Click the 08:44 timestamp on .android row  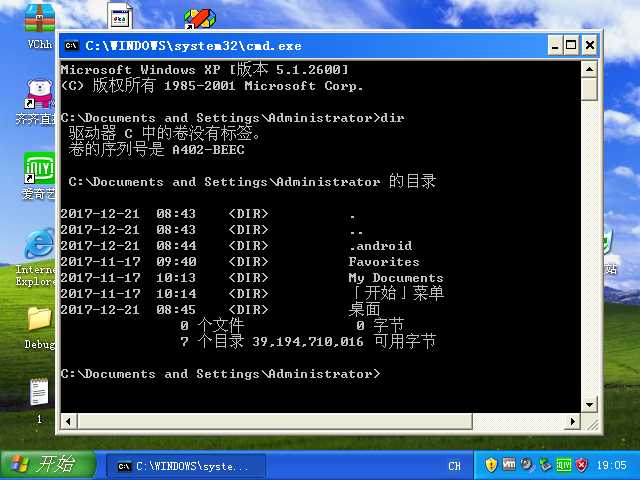point(176,246)
